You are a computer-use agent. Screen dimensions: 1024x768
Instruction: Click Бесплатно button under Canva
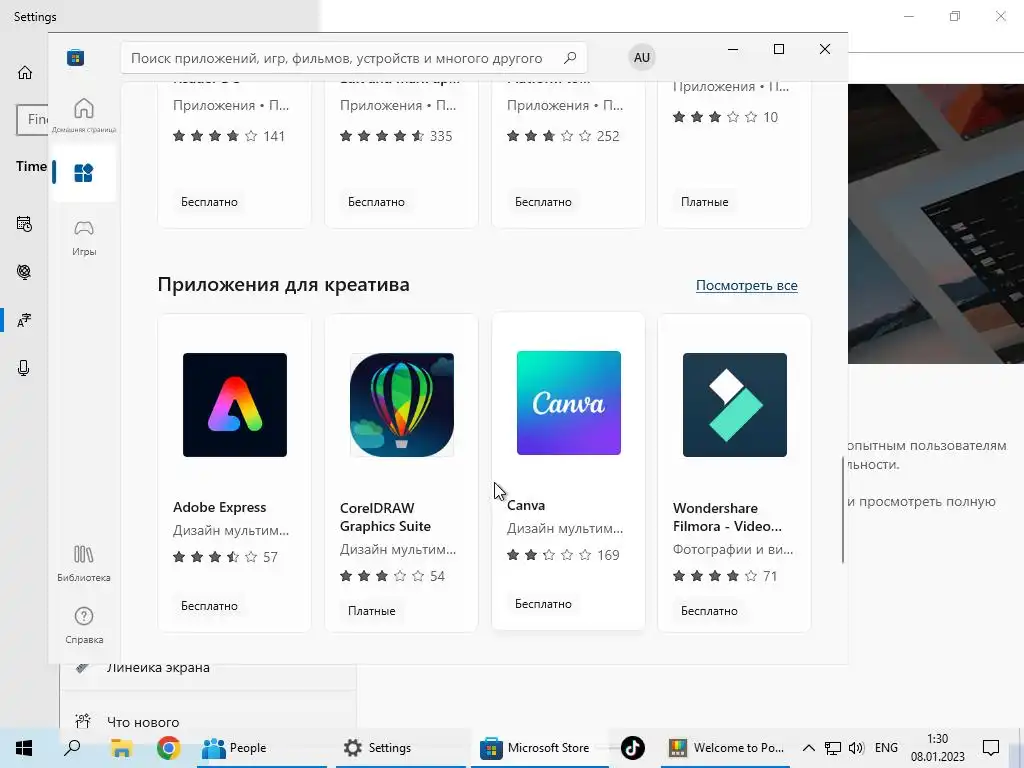click(543, 604)
